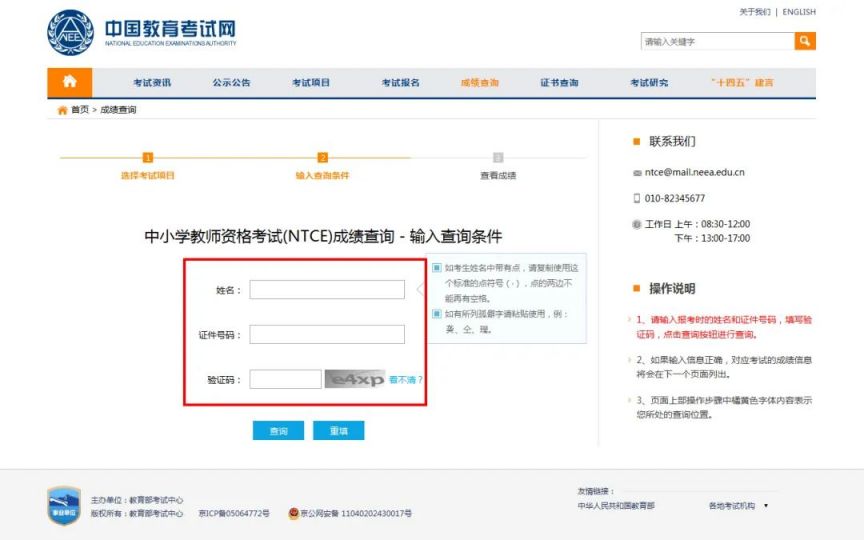Screen dimensions: 864x540
Task: Click the 关于我们 link
Action: (754, 12)
